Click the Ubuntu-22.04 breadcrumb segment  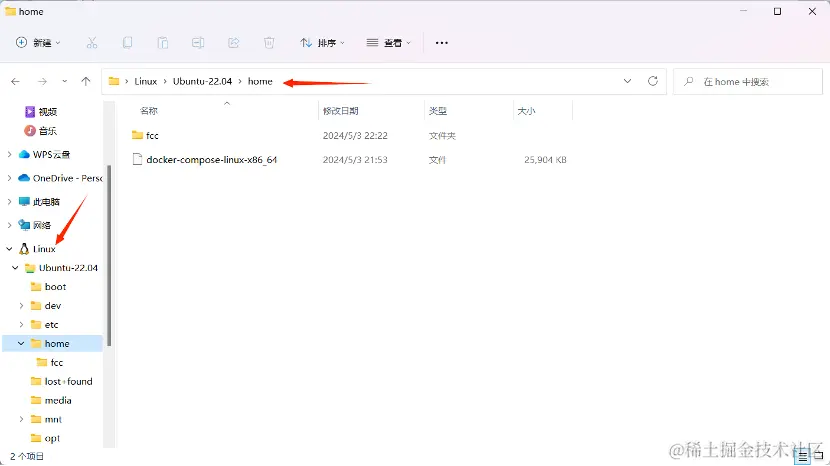202,82
